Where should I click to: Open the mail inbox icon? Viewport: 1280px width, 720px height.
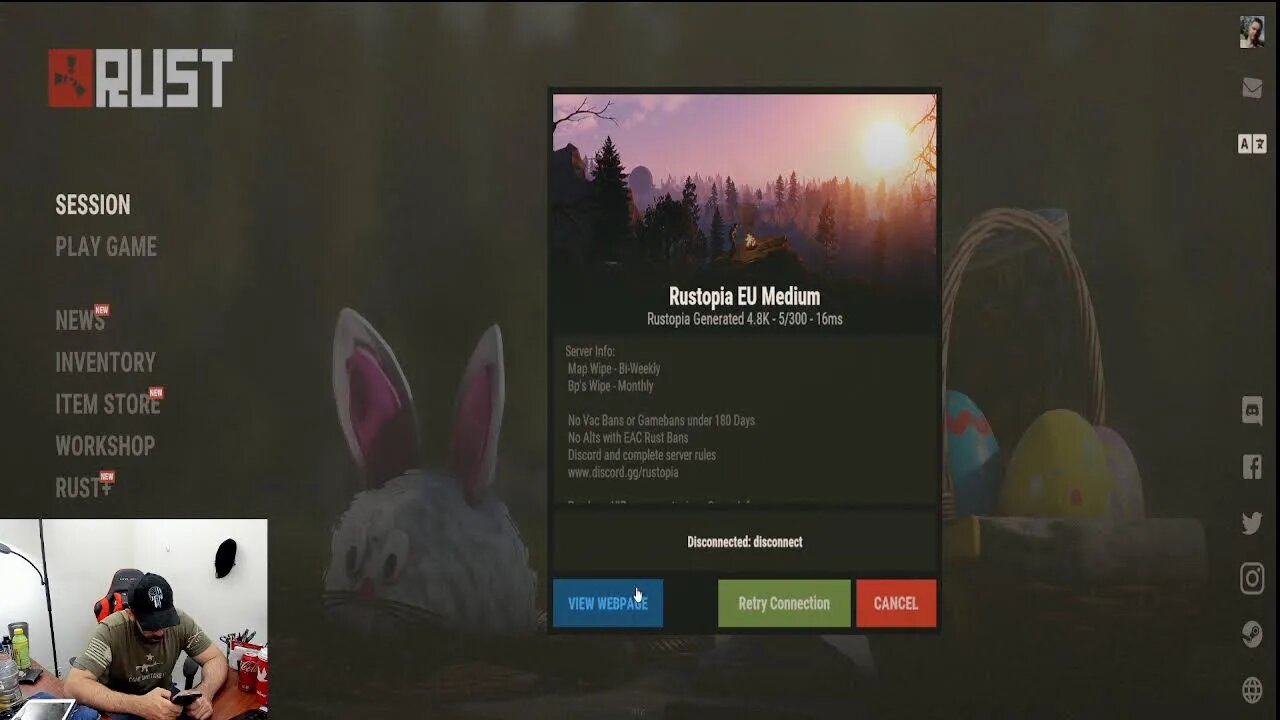1252,88
